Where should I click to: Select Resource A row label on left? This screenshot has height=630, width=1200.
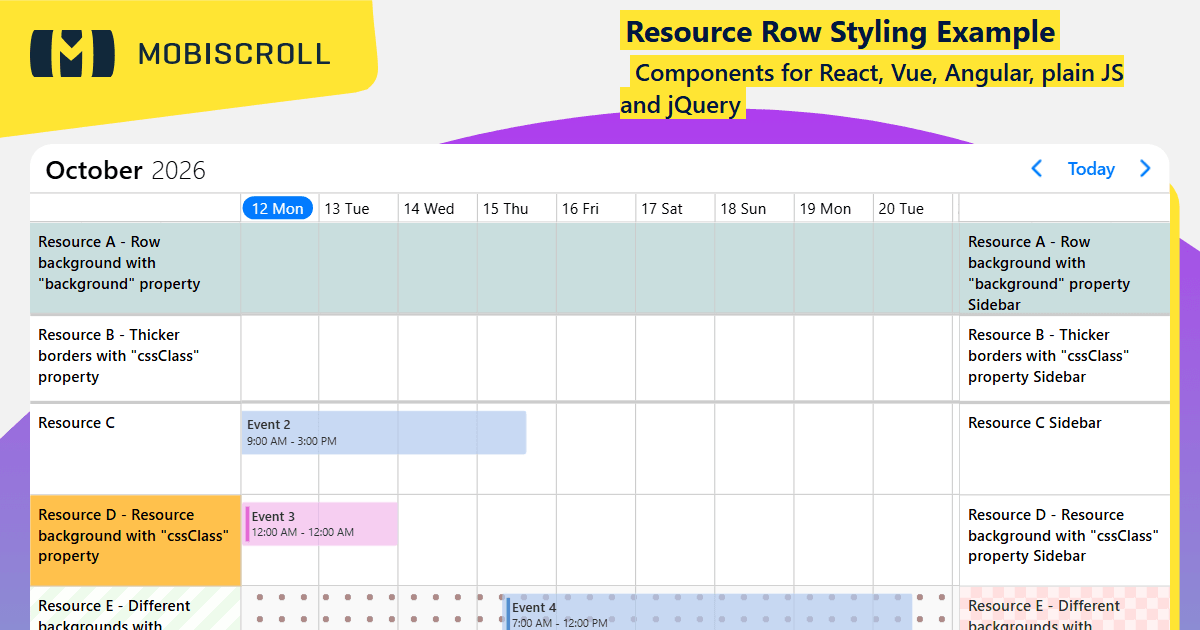point(135,268)
